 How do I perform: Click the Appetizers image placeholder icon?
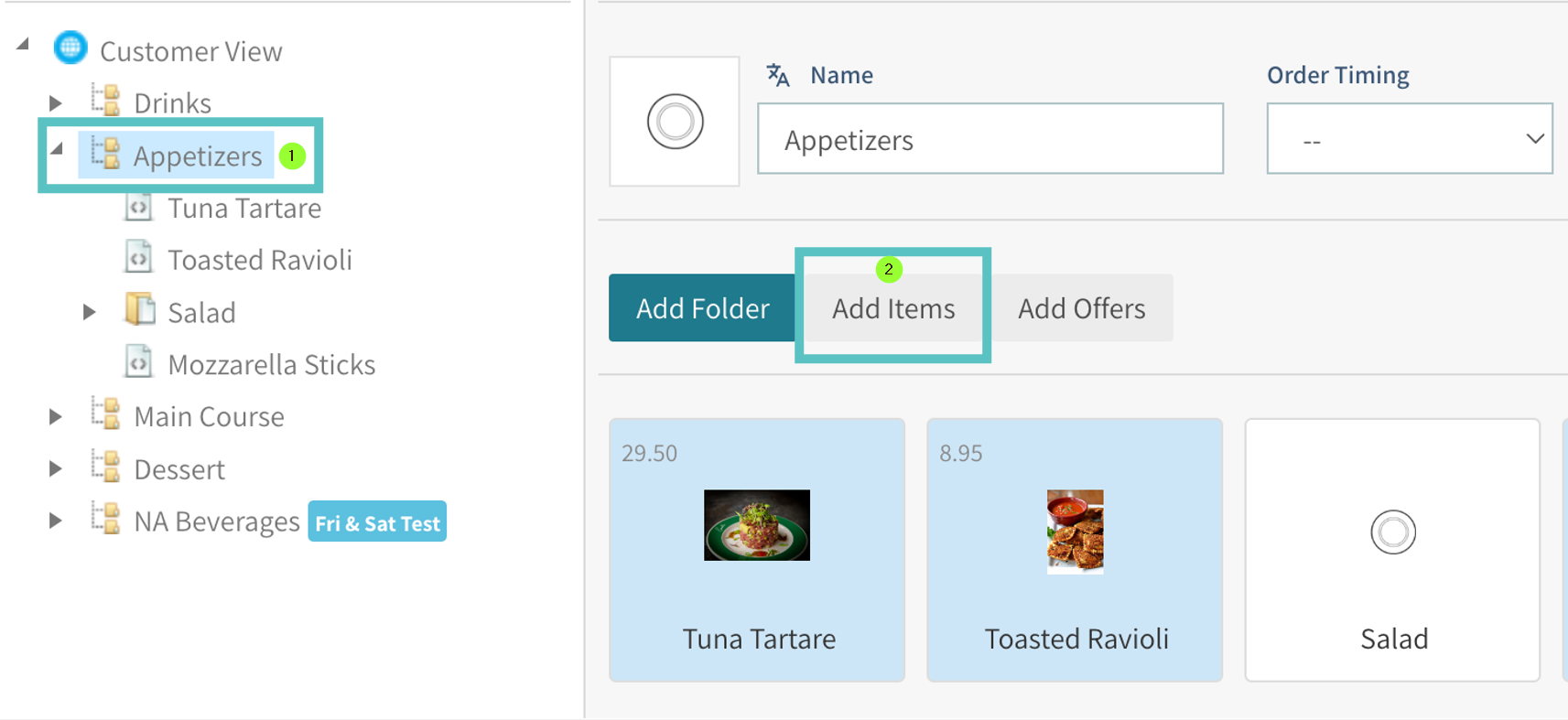point(675,122)
